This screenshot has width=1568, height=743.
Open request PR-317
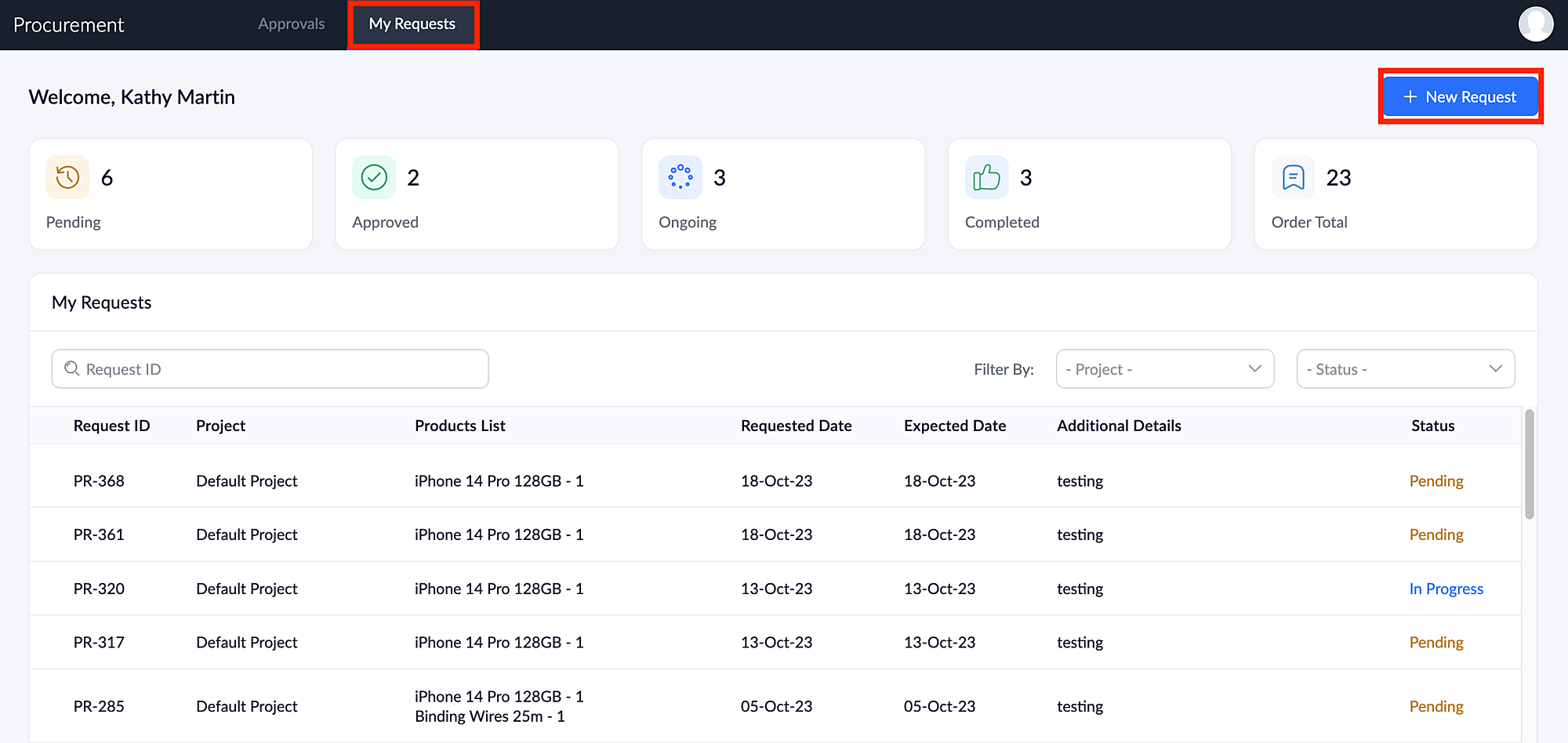(x=99, y=643)
